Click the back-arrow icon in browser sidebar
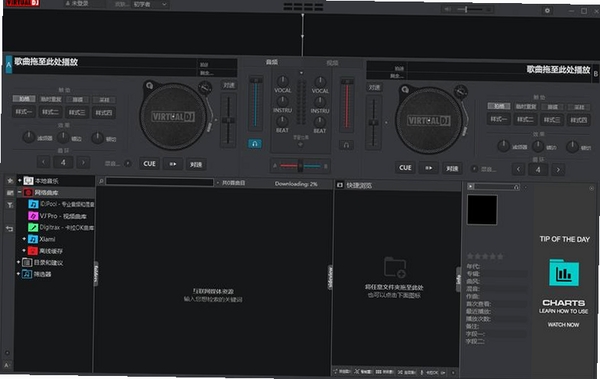The height and width of the screenshot is (379, 600). tap(10, 229)
